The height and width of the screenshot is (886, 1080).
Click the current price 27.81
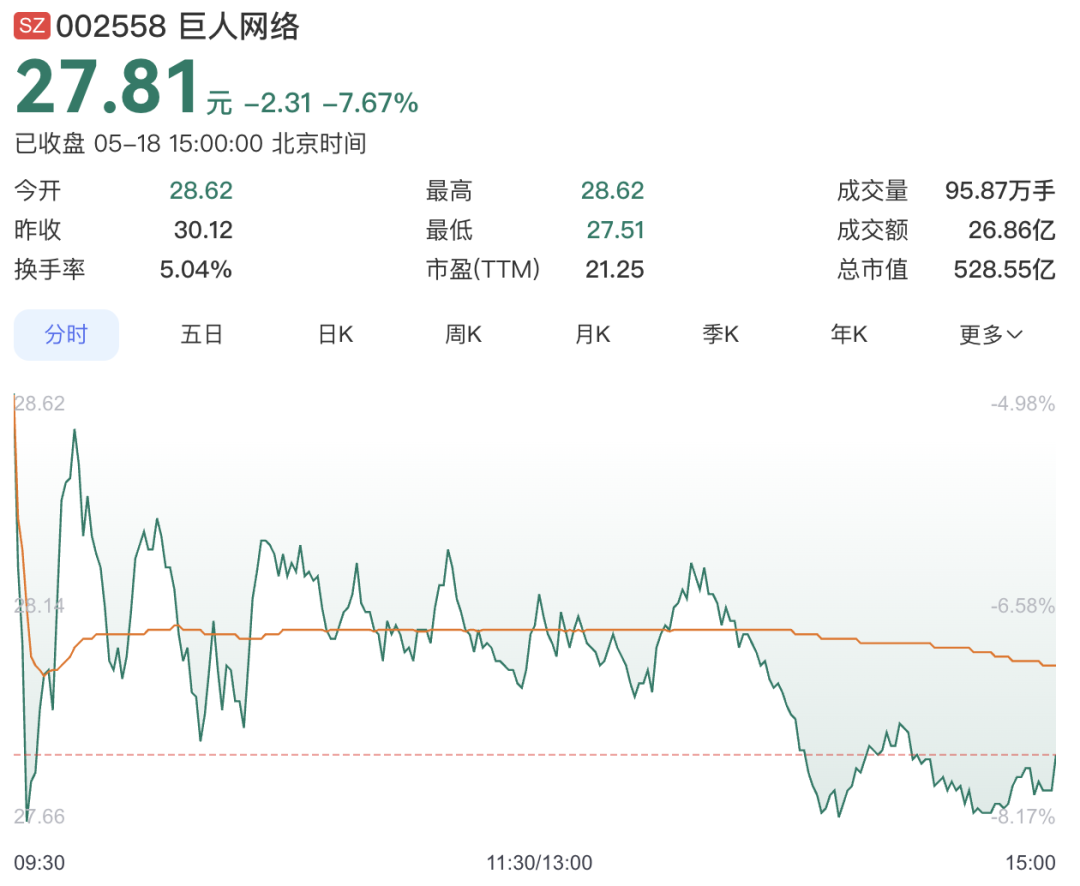click(x=108, y=87)
